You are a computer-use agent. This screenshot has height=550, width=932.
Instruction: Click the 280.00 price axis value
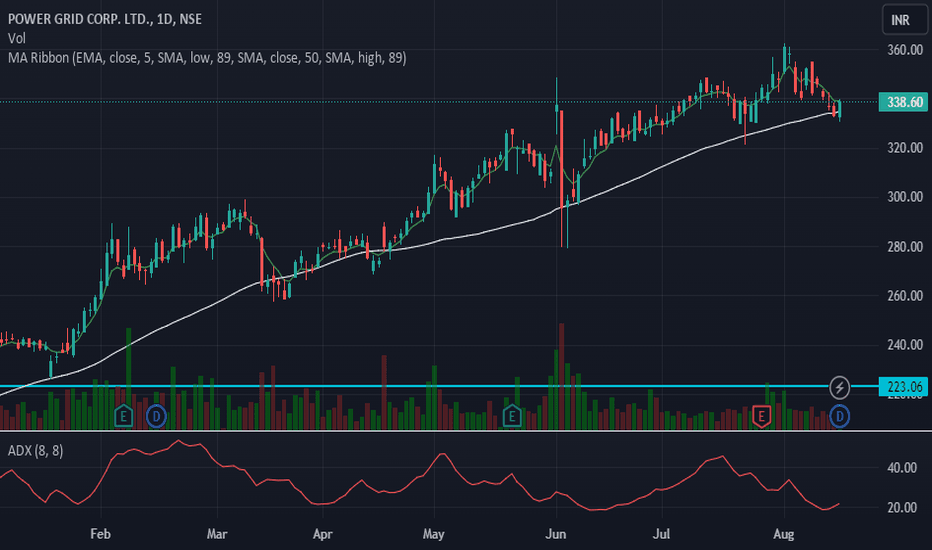(905, 246)
